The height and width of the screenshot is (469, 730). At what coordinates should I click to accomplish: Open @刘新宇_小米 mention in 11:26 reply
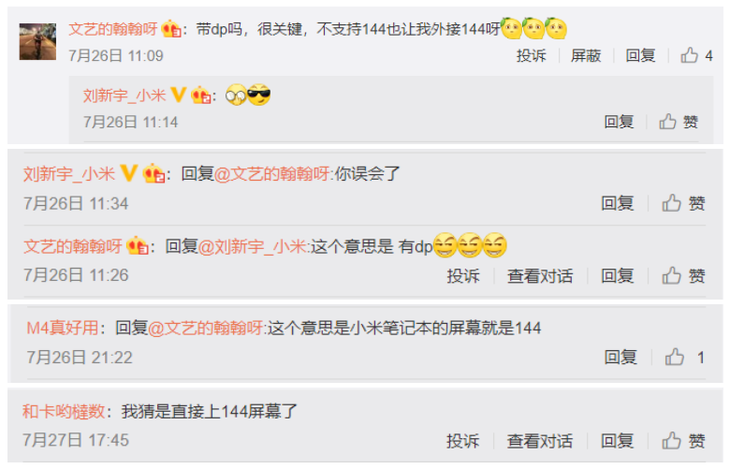click(254, 246)
